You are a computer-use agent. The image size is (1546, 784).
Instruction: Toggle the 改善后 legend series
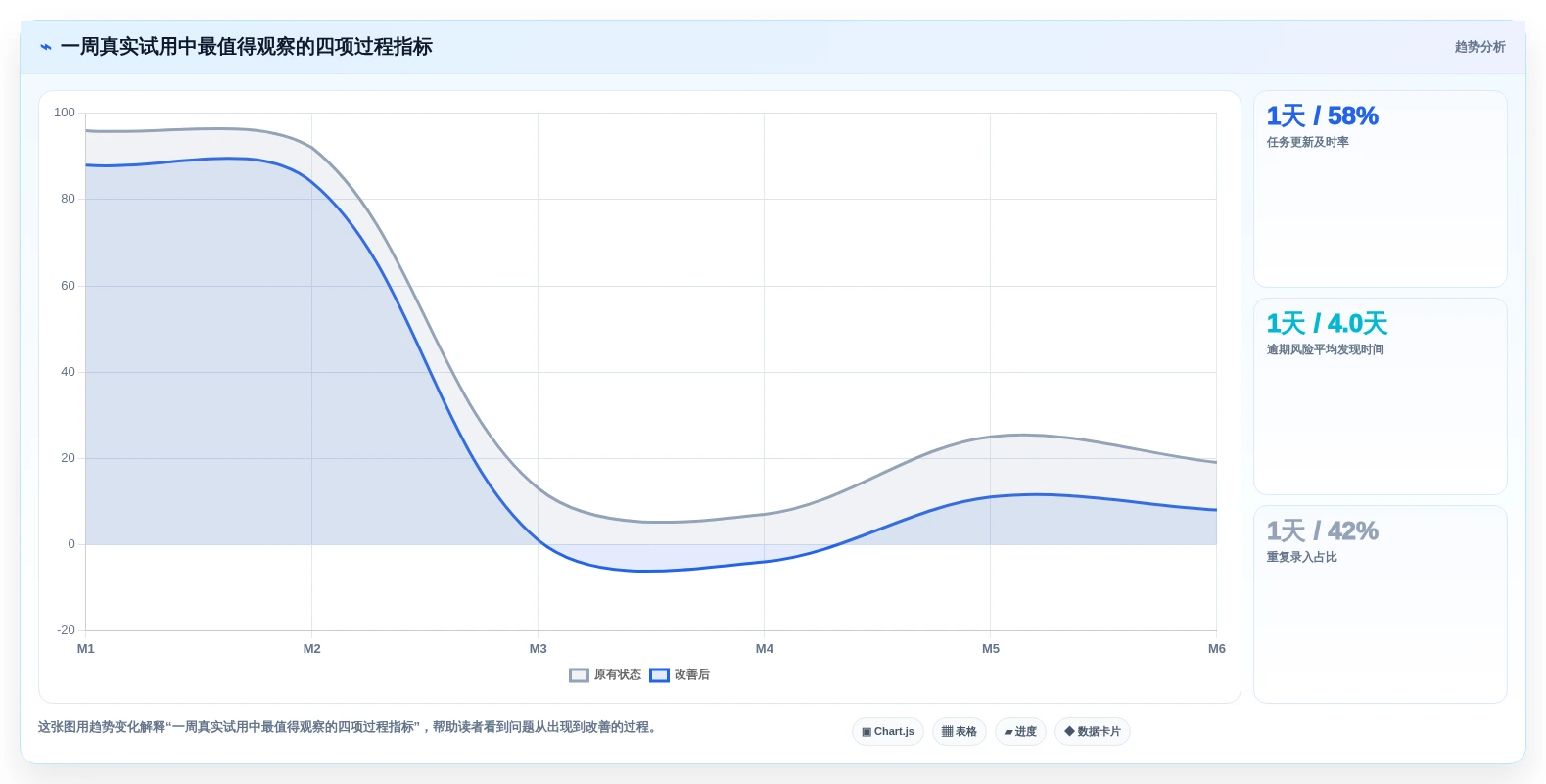pyautogui.click(x=679, y=675)
